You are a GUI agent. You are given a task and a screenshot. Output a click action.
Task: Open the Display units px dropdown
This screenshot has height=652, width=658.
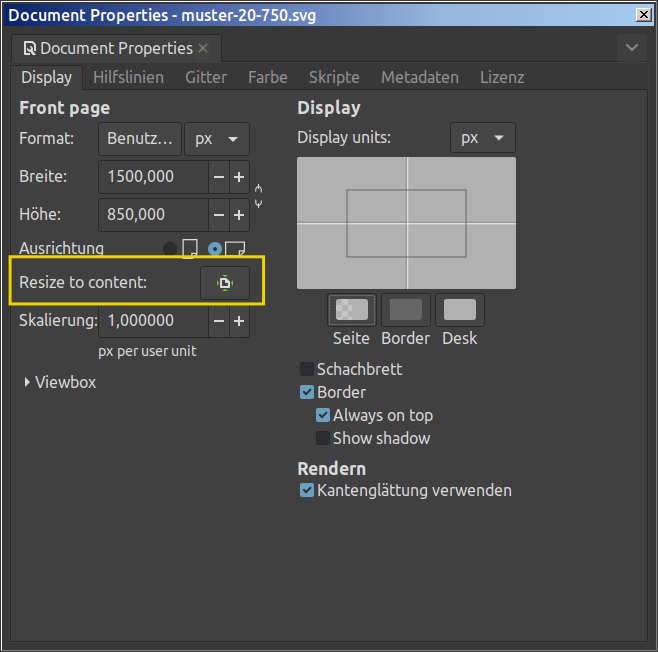(482, 139)
